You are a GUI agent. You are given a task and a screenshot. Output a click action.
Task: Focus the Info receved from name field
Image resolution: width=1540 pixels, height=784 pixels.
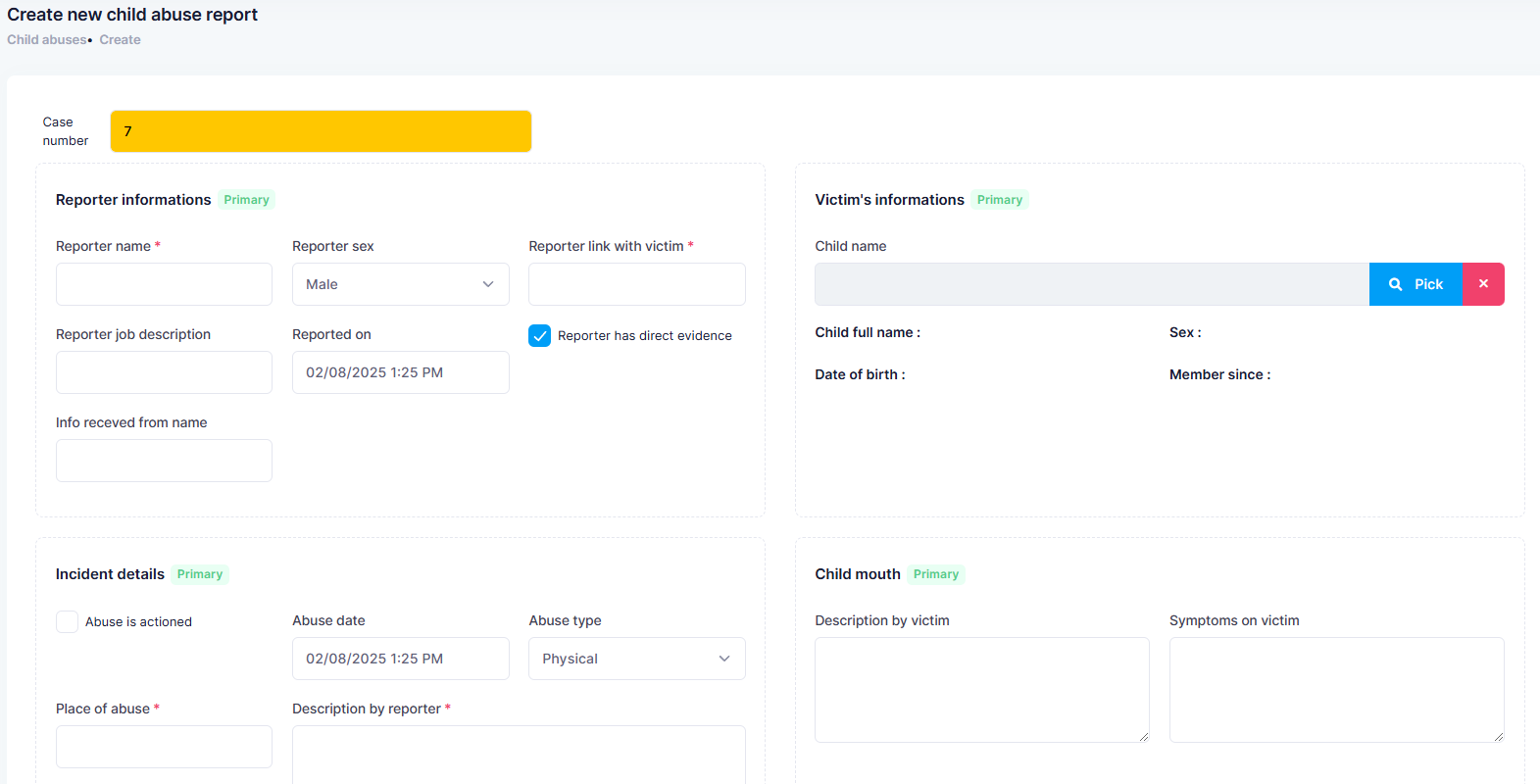[x=164, y=461]
